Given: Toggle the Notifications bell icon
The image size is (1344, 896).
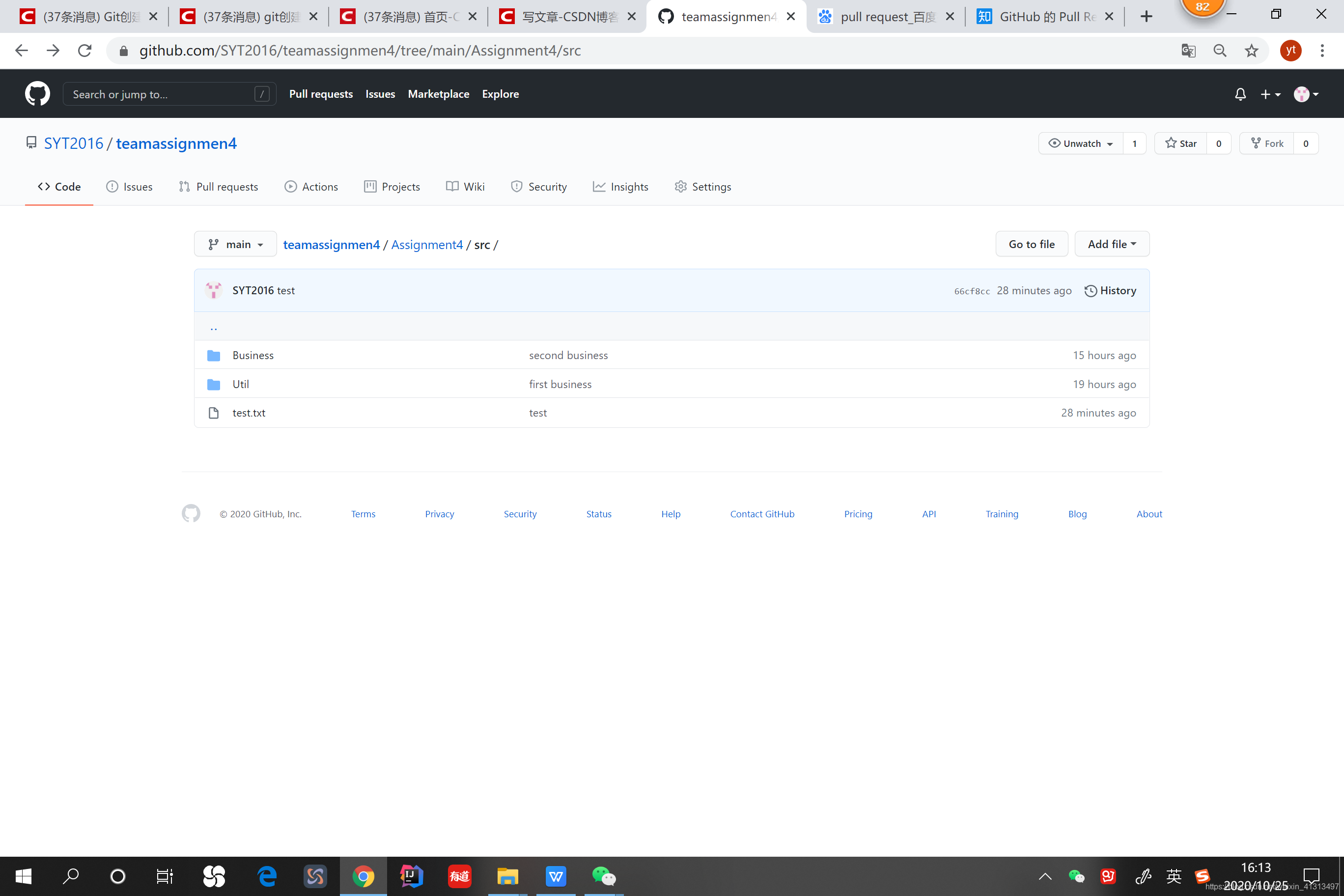Looking at the screenshot, I should tap(1240, 93).
